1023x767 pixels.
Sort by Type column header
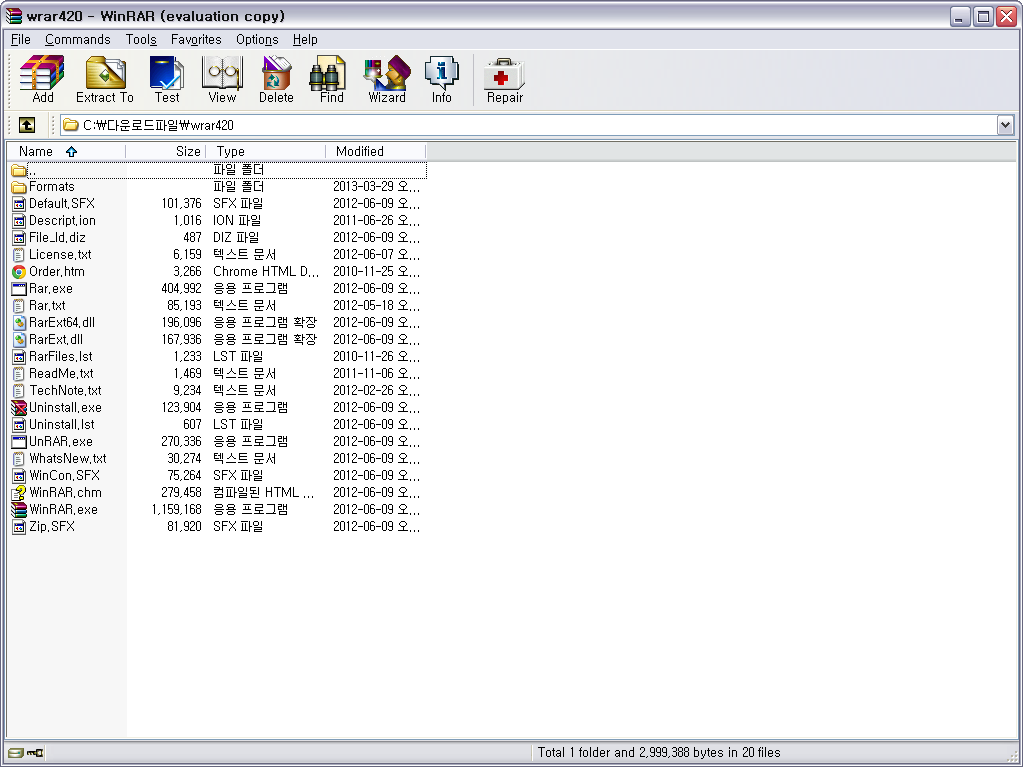[265, 151]
